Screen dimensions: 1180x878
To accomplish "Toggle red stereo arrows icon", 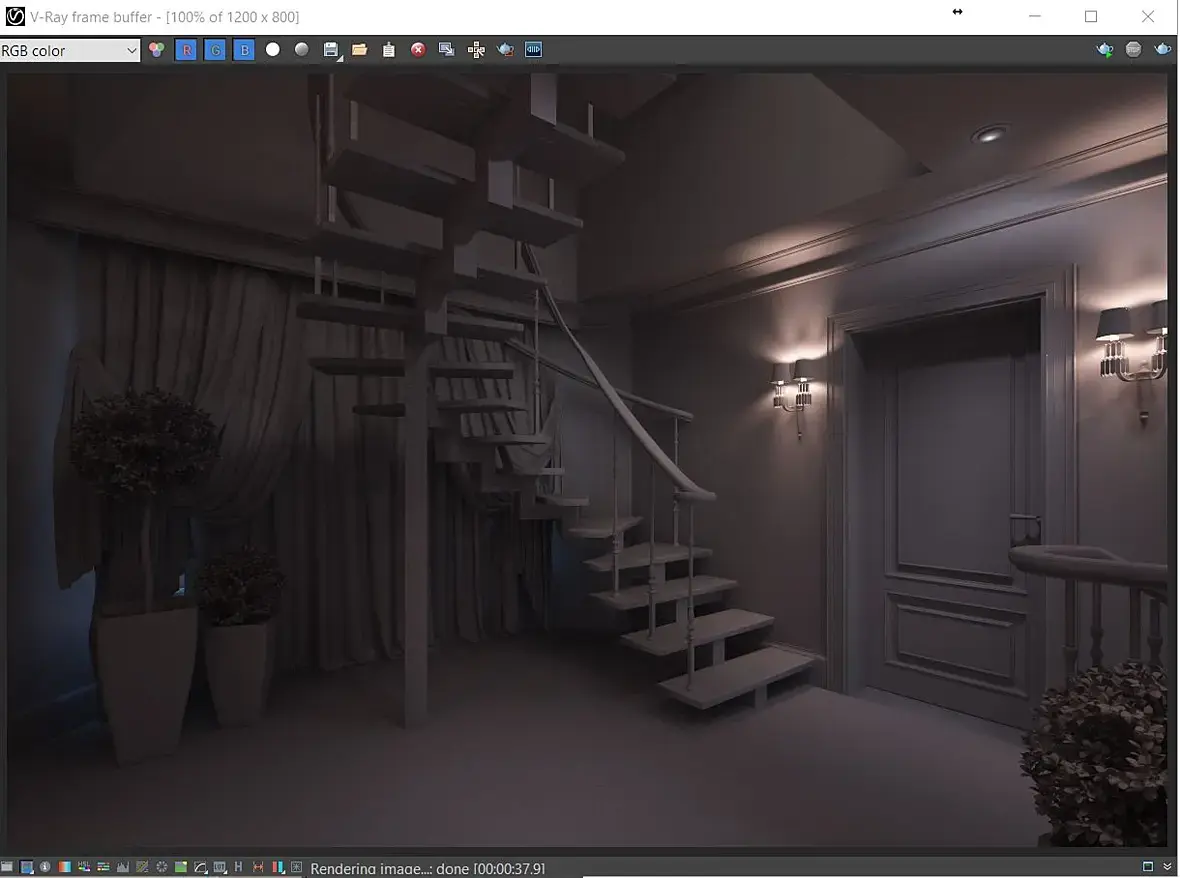I will point(258,867).
